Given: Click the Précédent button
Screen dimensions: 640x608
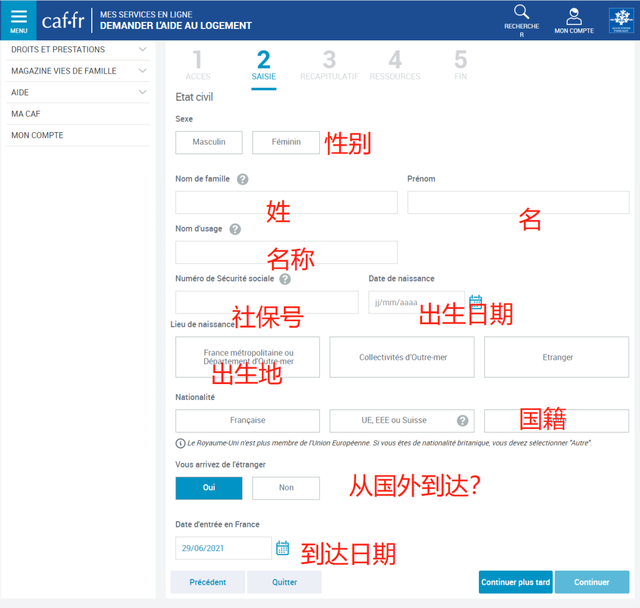Looking at the screenshot, I should [x=208, y=582].
